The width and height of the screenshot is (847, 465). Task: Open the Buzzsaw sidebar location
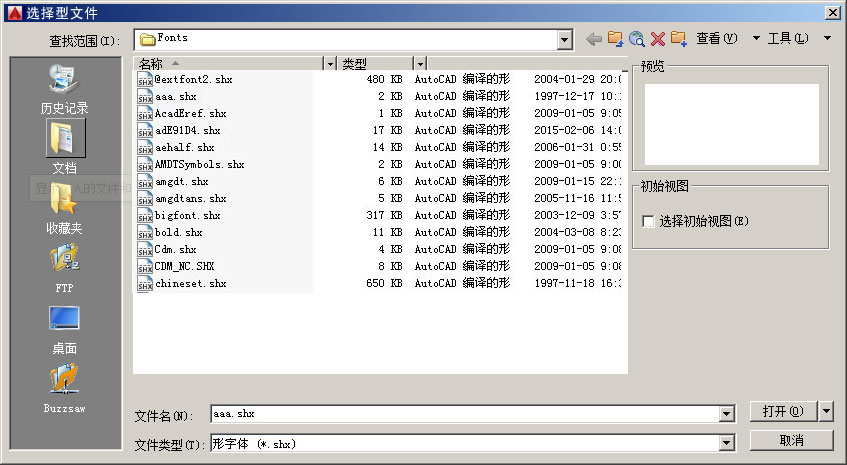[65, 388]
